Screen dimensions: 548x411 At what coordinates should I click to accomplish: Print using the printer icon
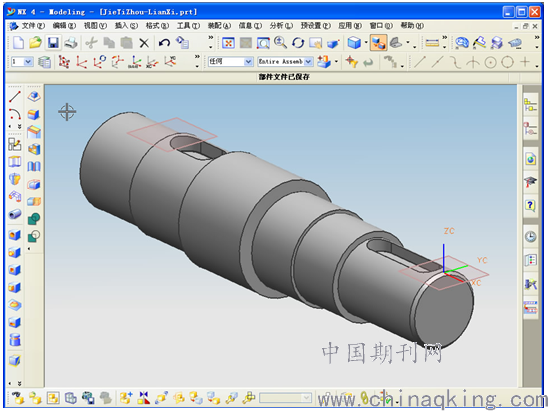[71, 43]
